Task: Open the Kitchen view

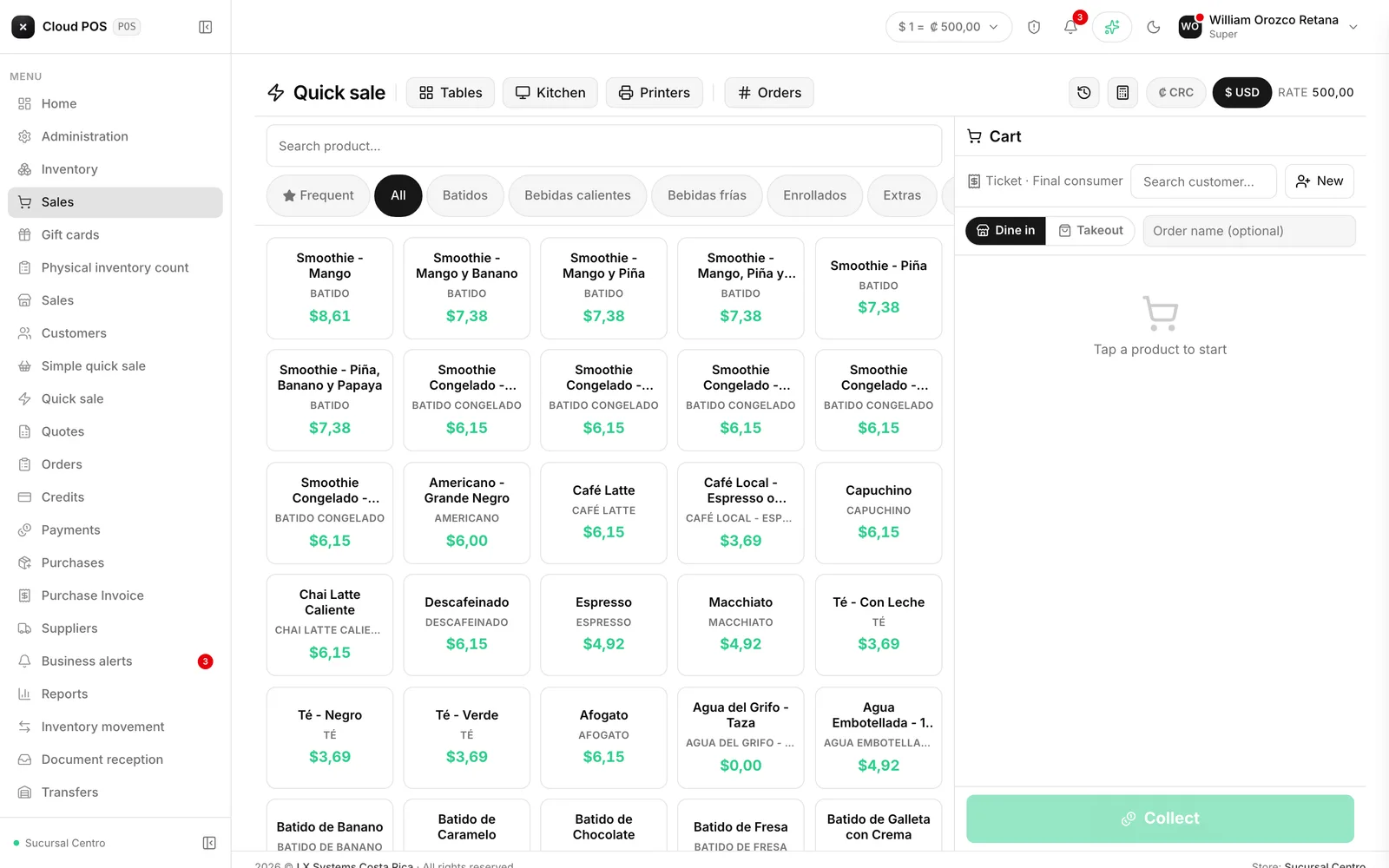Action: tap(550, 92)
